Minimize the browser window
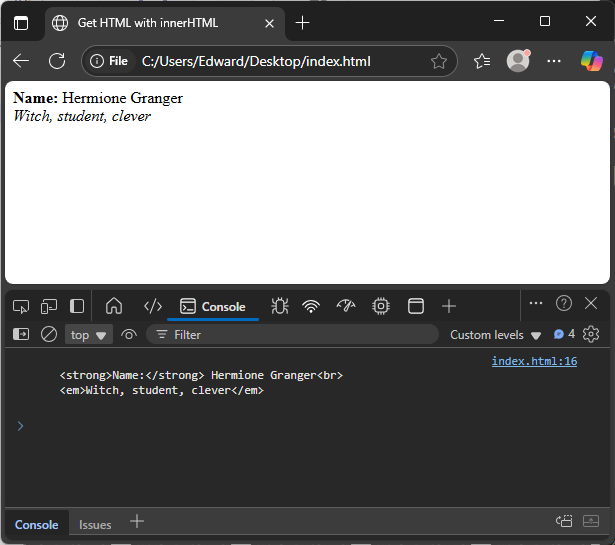The image size is (615, 545). 499,21
